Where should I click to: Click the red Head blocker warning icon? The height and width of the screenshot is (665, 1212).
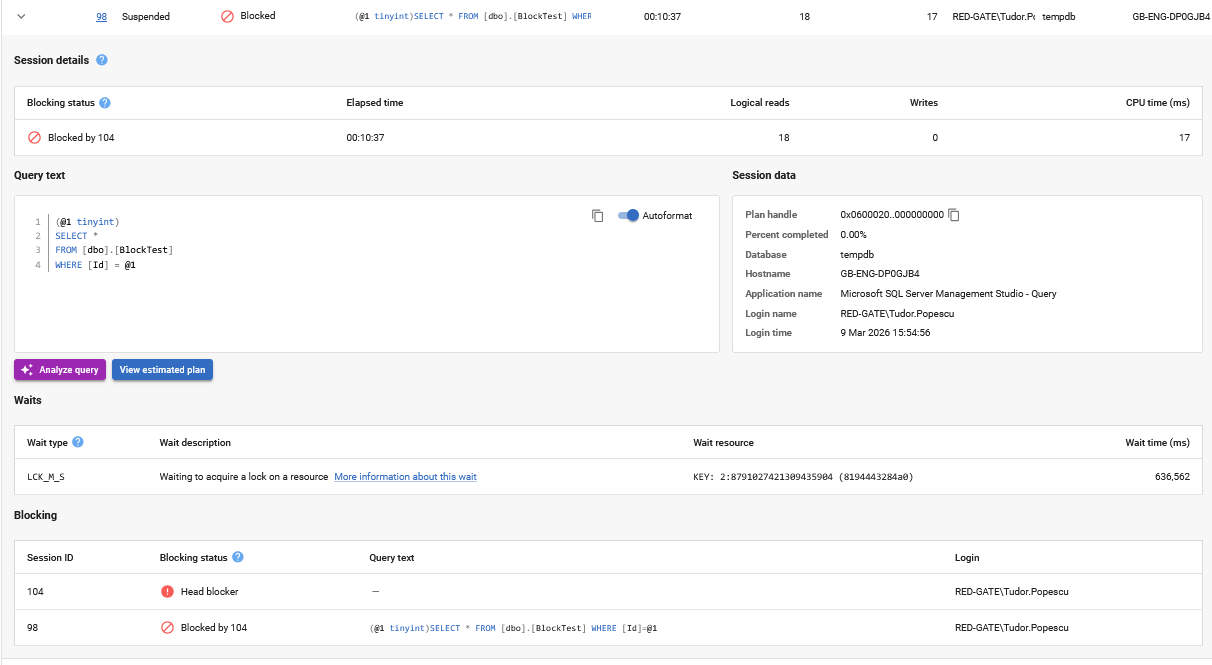[167, 592]
